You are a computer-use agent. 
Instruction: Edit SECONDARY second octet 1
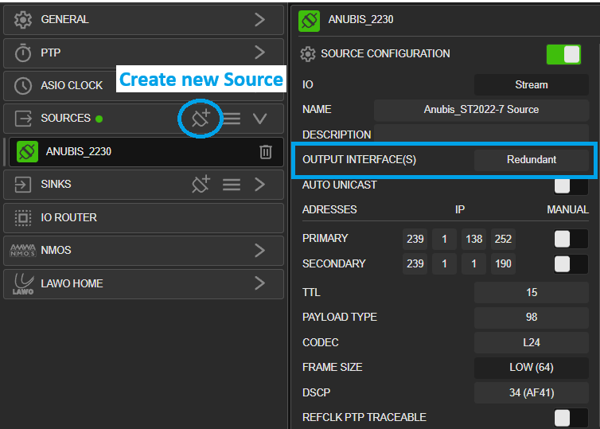point(444,264)
